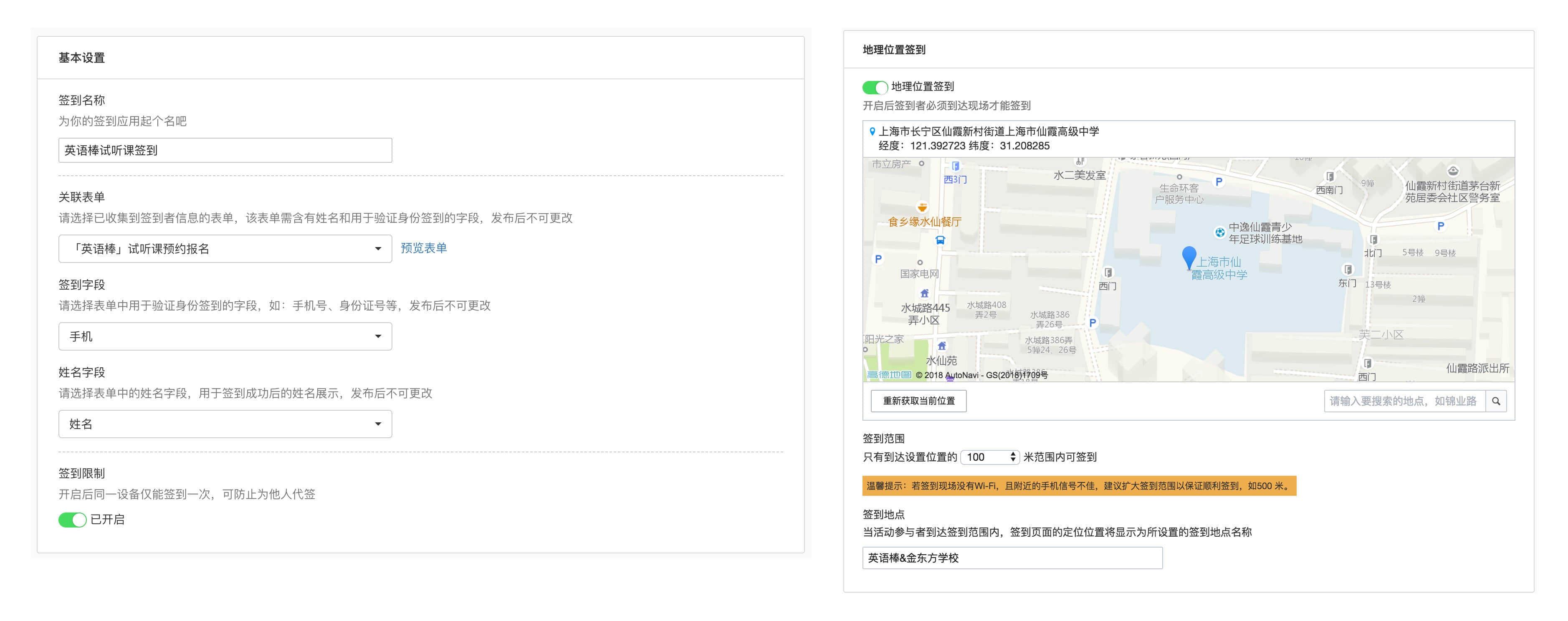Screen dimensions: 1568x621
Task: Focus the map place search input field
Action: [x=1404, y=401]
